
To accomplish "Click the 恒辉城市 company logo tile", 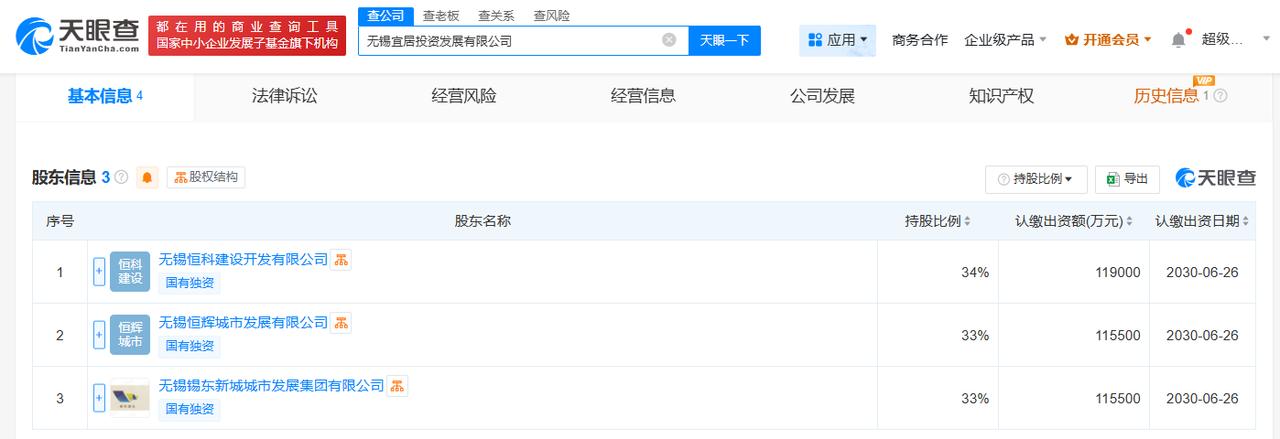I will click(x=130, y=335).
